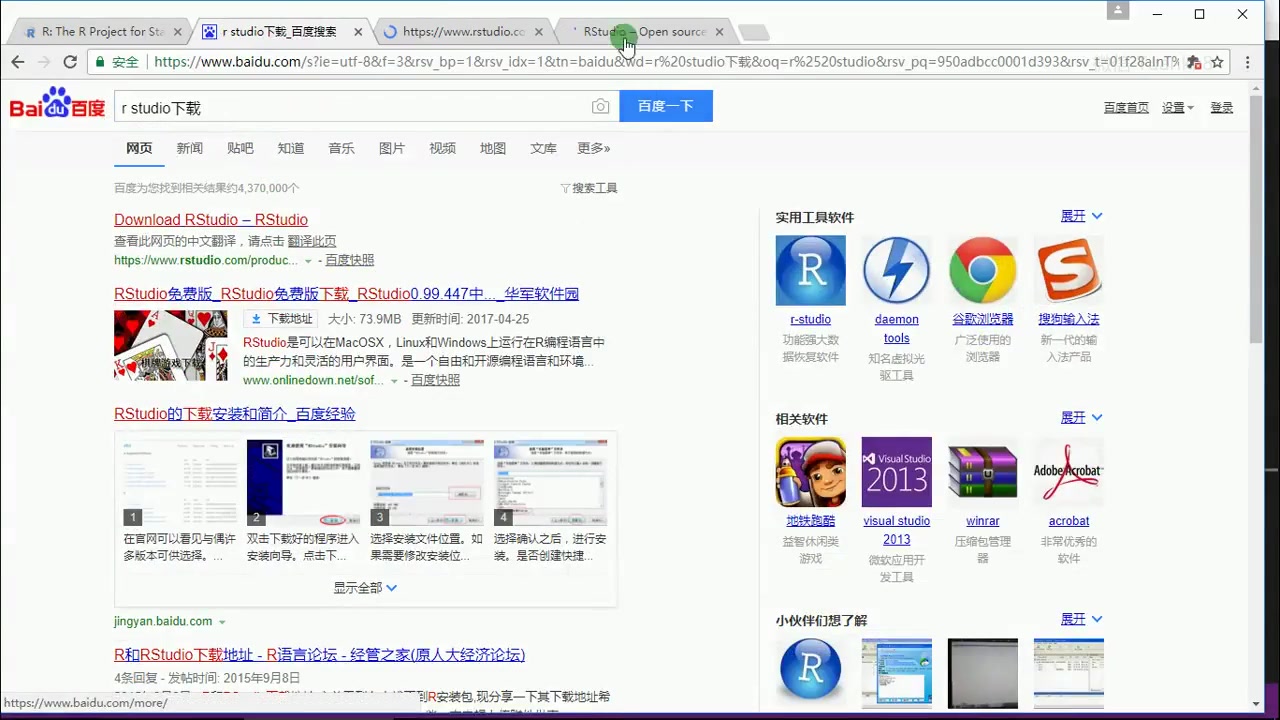Image resolution: width=1280 pixels, height=720 pixels.
Task: Open 搜索工具 filter options
Action: click(589, 188)
